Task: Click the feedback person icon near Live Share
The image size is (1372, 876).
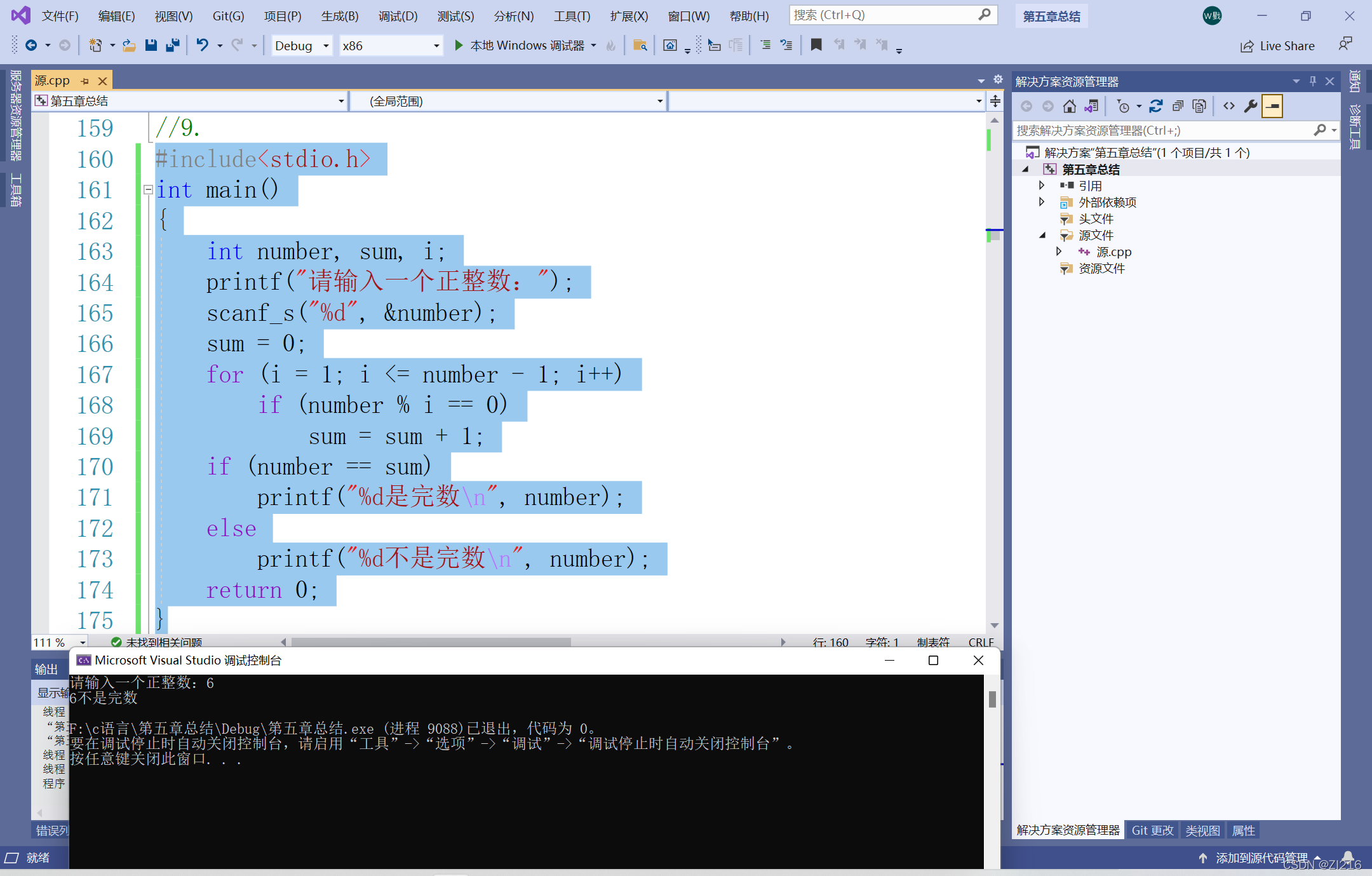Action: click(x=1345, y=44)
